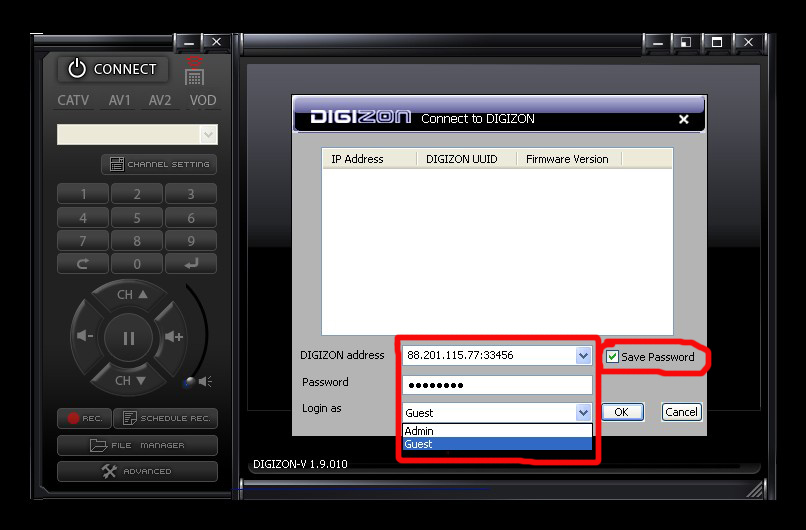The height and width of the screenshot is (530, 806).
Task: Tap keypad digit 8
Action: pos(137,241)
